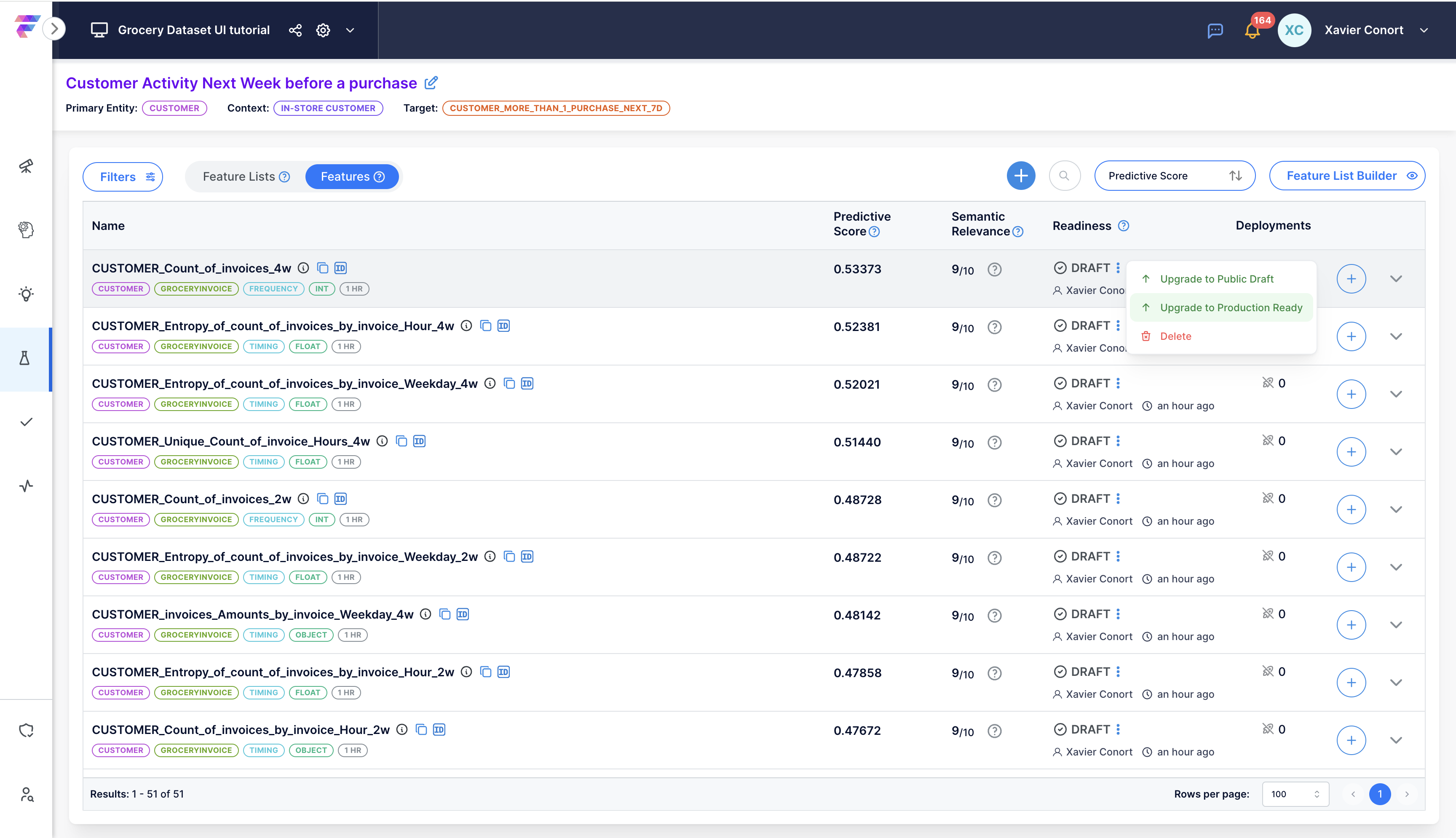1456x838 pixels.
Task: Open the lightbulb sidebar icon
Action: click(x=26, y=294)
